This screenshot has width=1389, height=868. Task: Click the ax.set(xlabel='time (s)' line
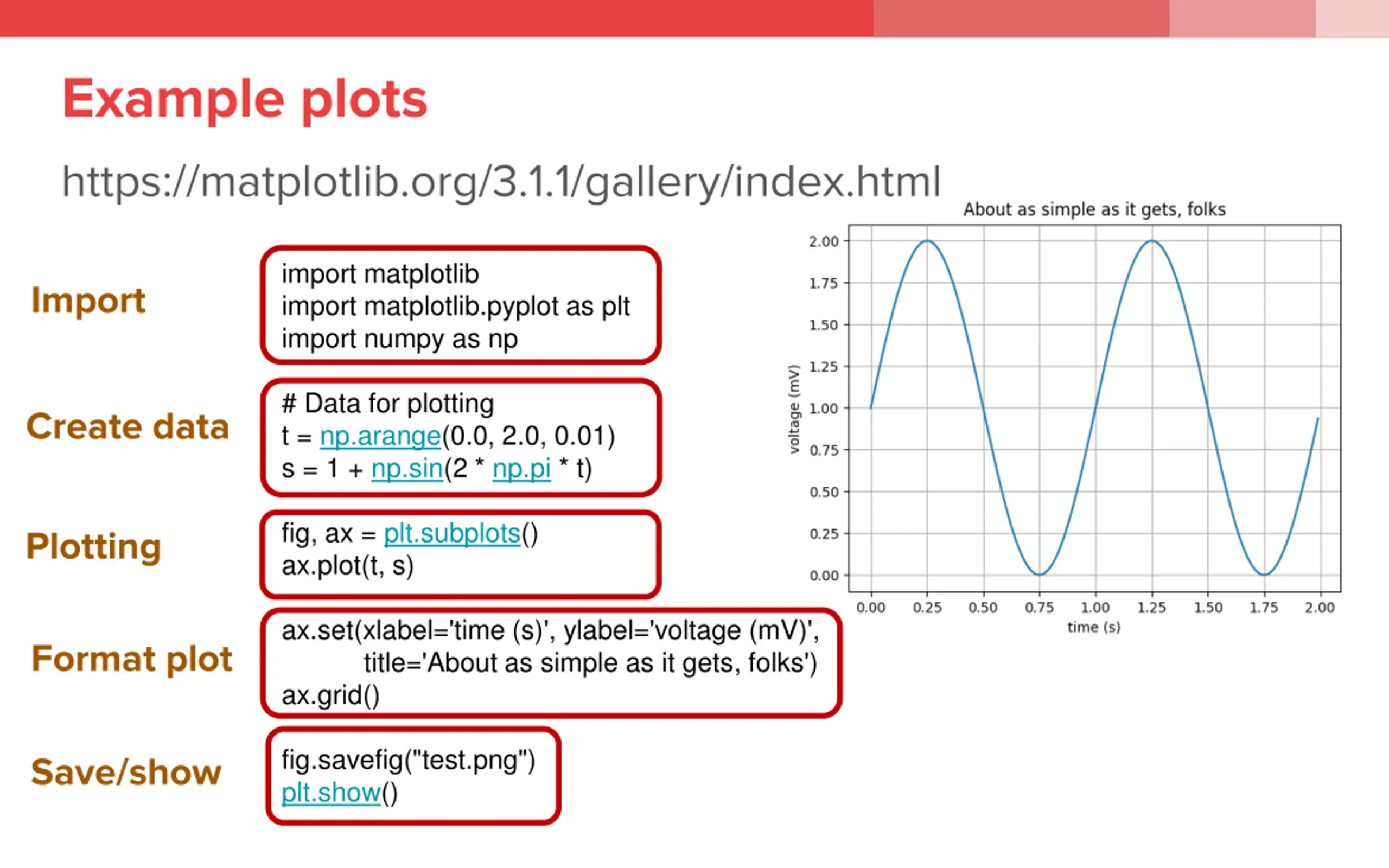[x=550, y=631]
